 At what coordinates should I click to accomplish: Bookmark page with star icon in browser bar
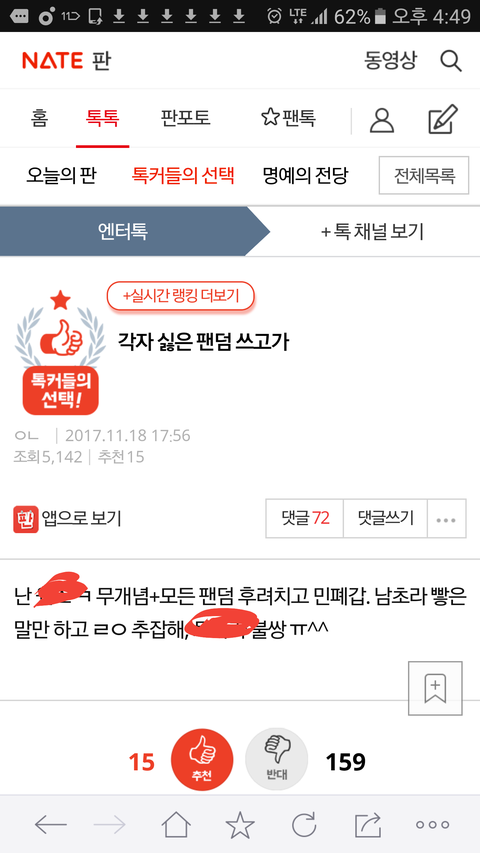click(240, 825)
